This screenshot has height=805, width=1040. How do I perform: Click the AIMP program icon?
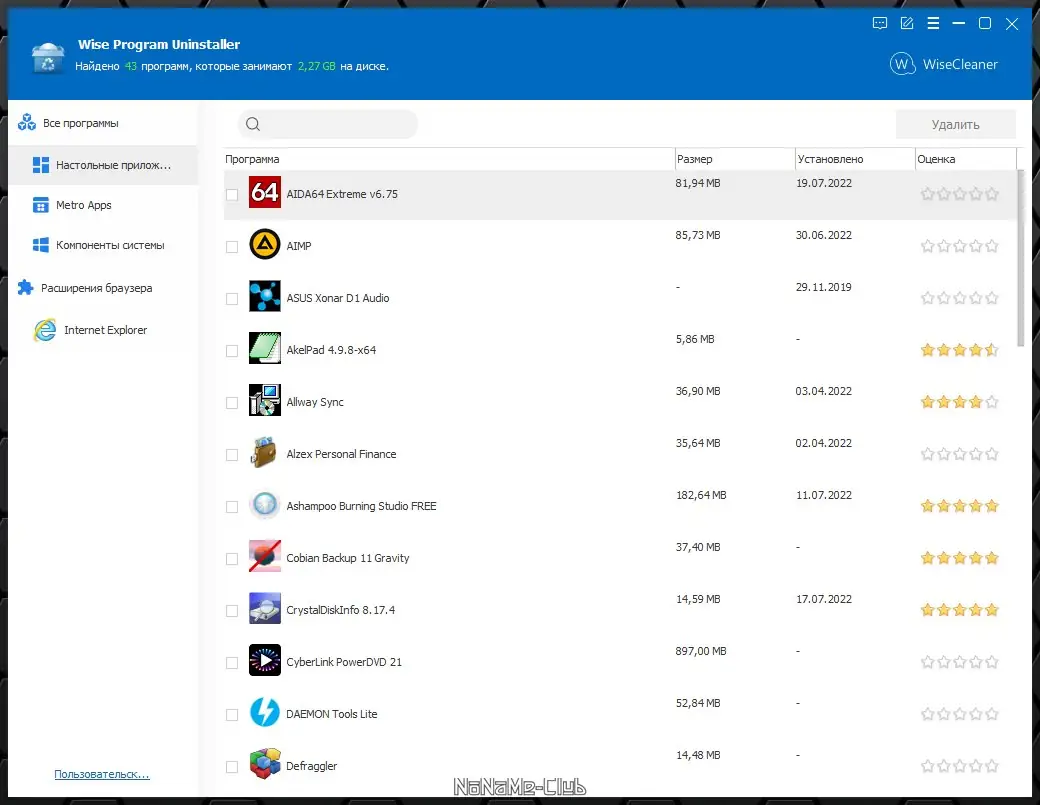coord(265,244)
